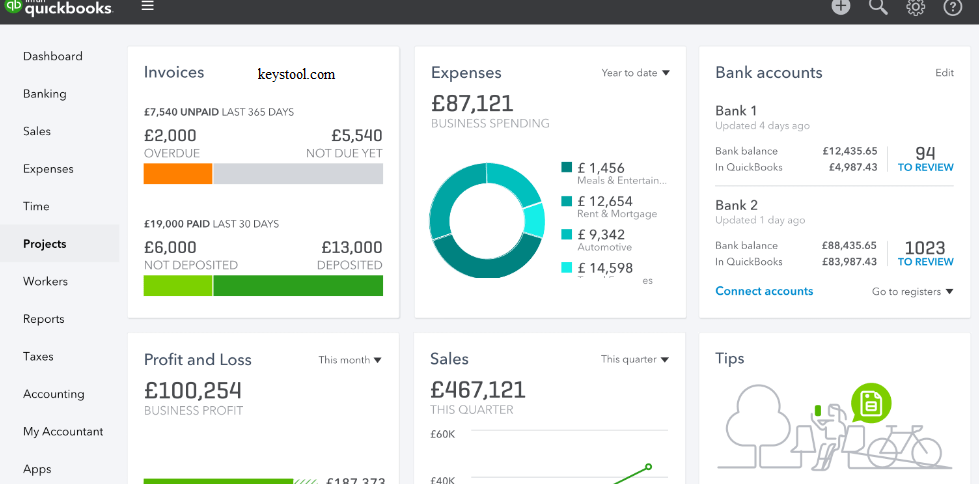
Task: Click Bank 2 bank balance £88,435.65
Action: click(x=850, y=245)
